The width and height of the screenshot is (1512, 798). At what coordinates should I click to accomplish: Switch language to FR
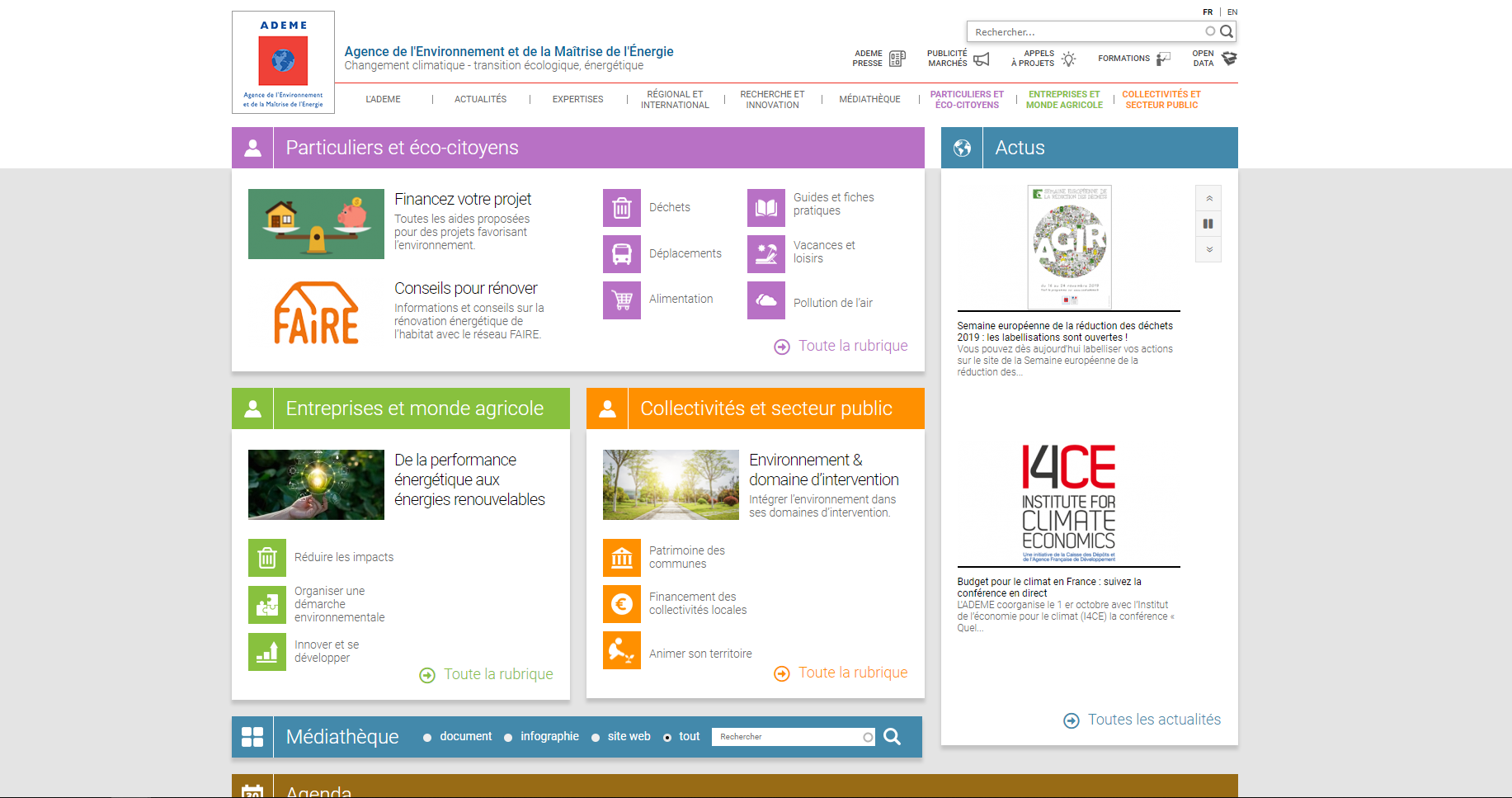point(1208,12)
